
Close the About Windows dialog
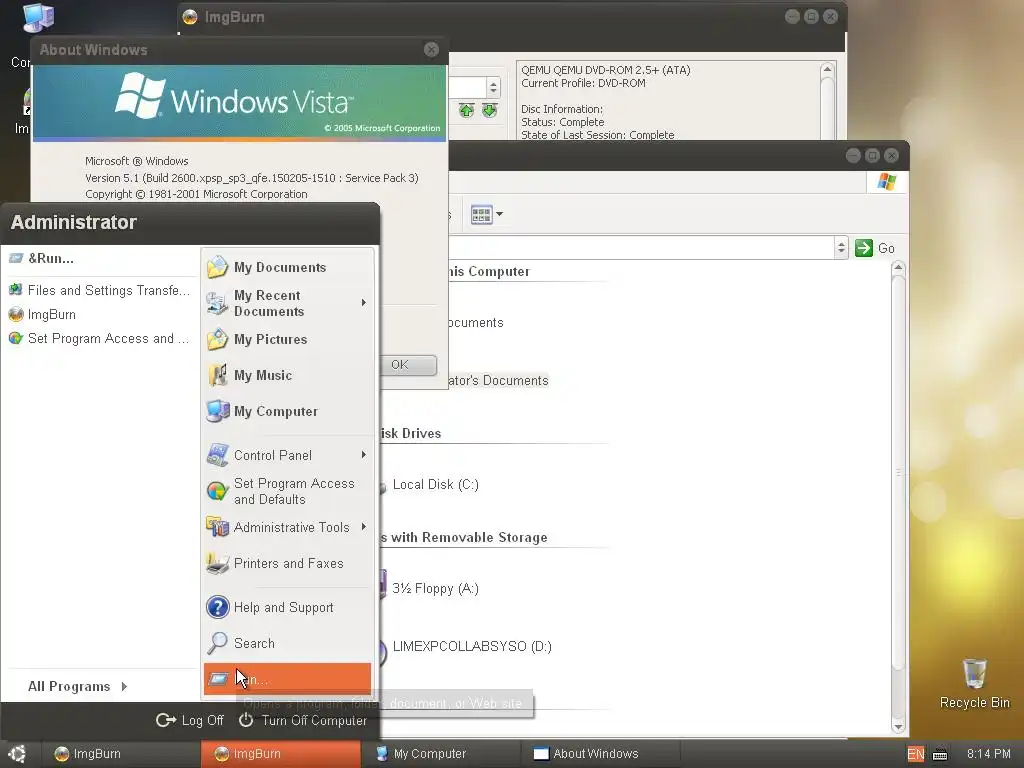click(431, 50)
